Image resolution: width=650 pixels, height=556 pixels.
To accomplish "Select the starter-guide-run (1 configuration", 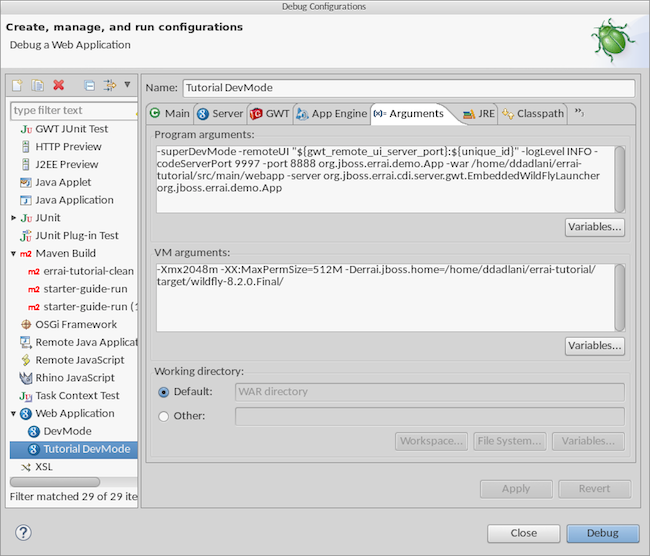I will click(82, 307).
